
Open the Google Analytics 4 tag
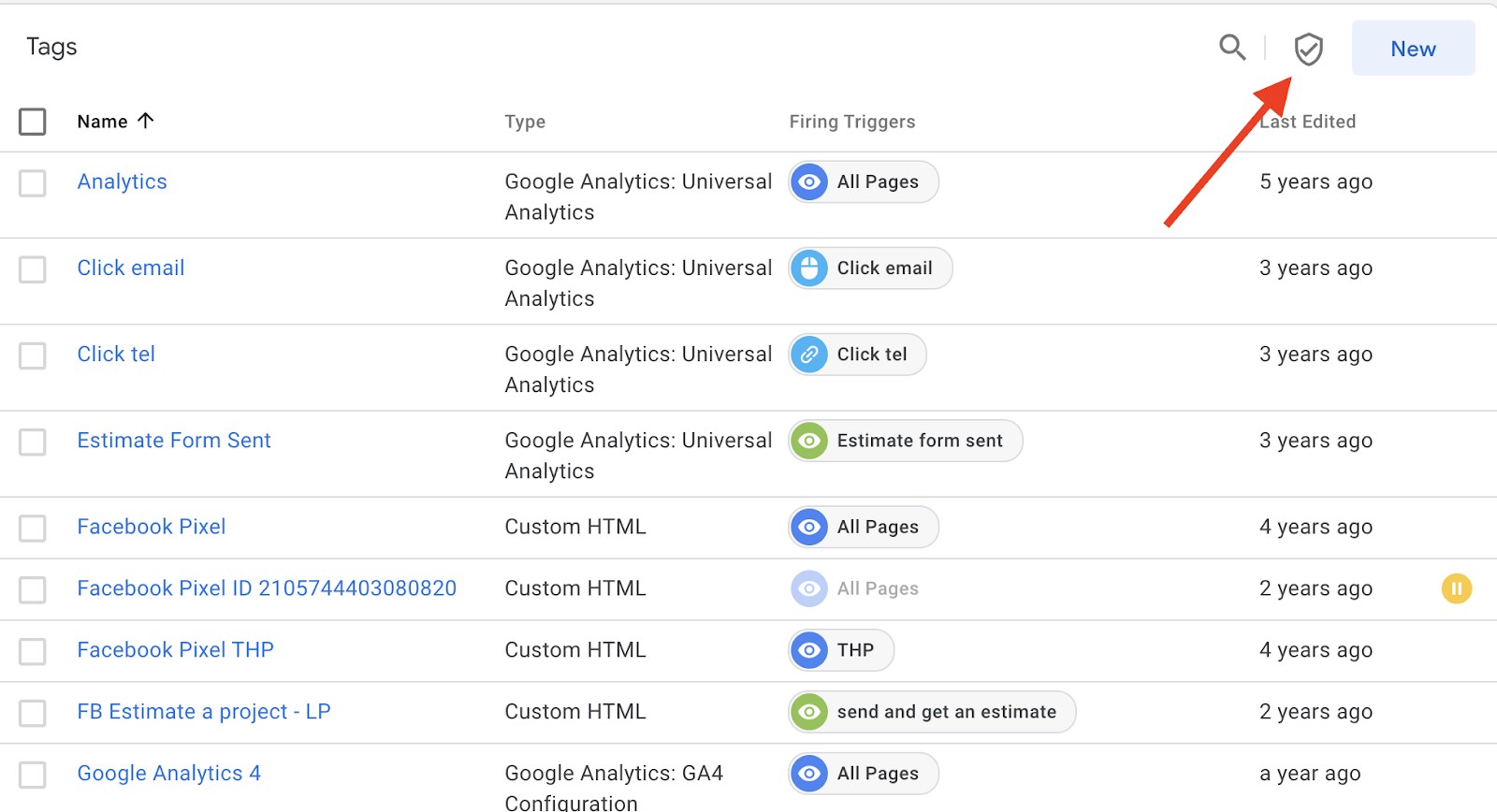pyautogui.click(x=168, y=774)
